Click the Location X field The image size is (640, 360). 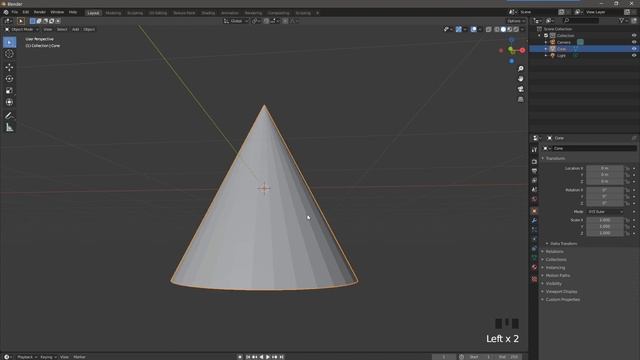pos(605,168)
